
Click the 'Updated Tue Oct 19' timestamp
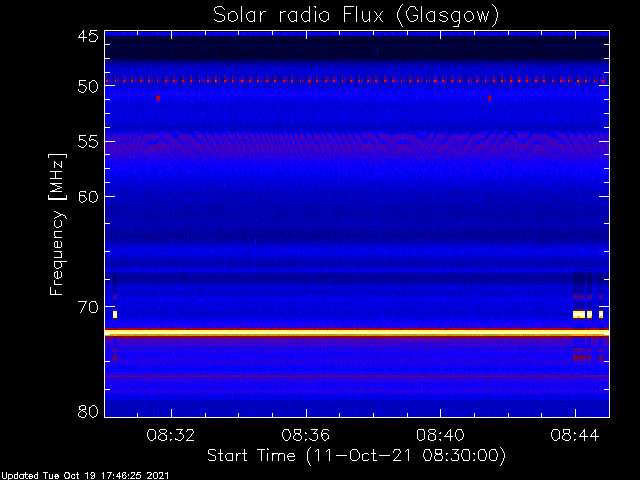pyautogui.click(x=84, y=476)
